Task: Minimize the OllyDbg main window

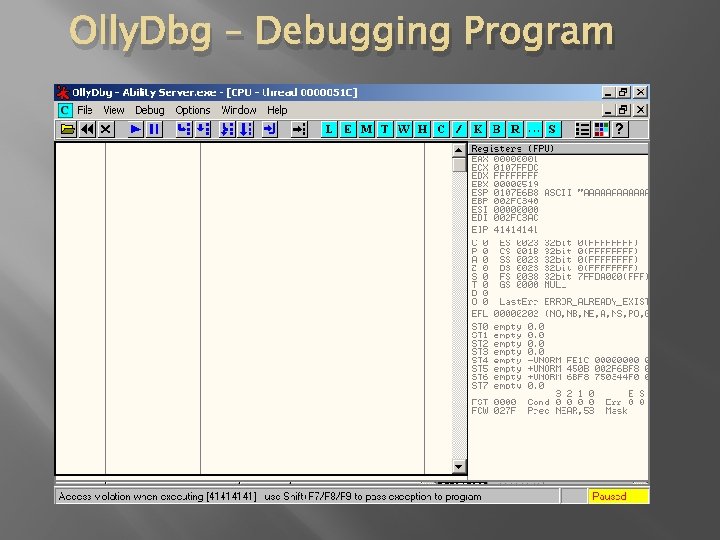Action: [x=608, y=92]
